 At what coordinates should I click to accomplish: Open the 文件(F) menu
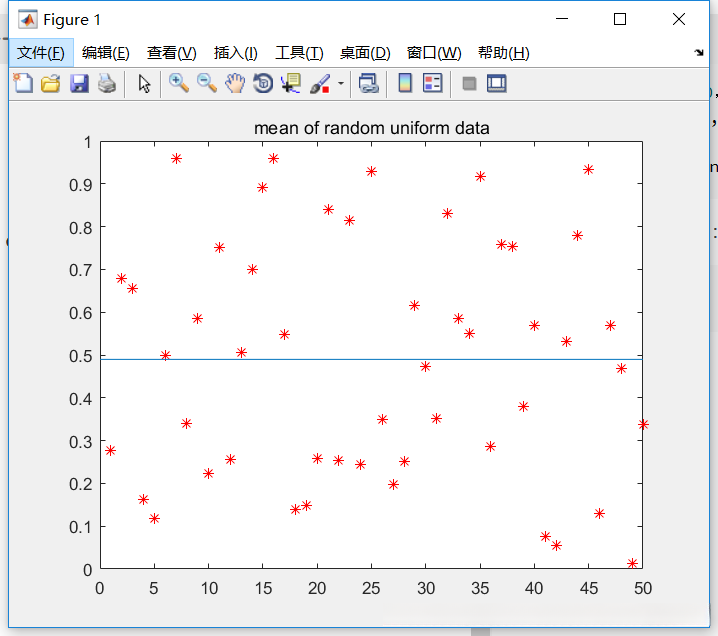click(41, 53)
